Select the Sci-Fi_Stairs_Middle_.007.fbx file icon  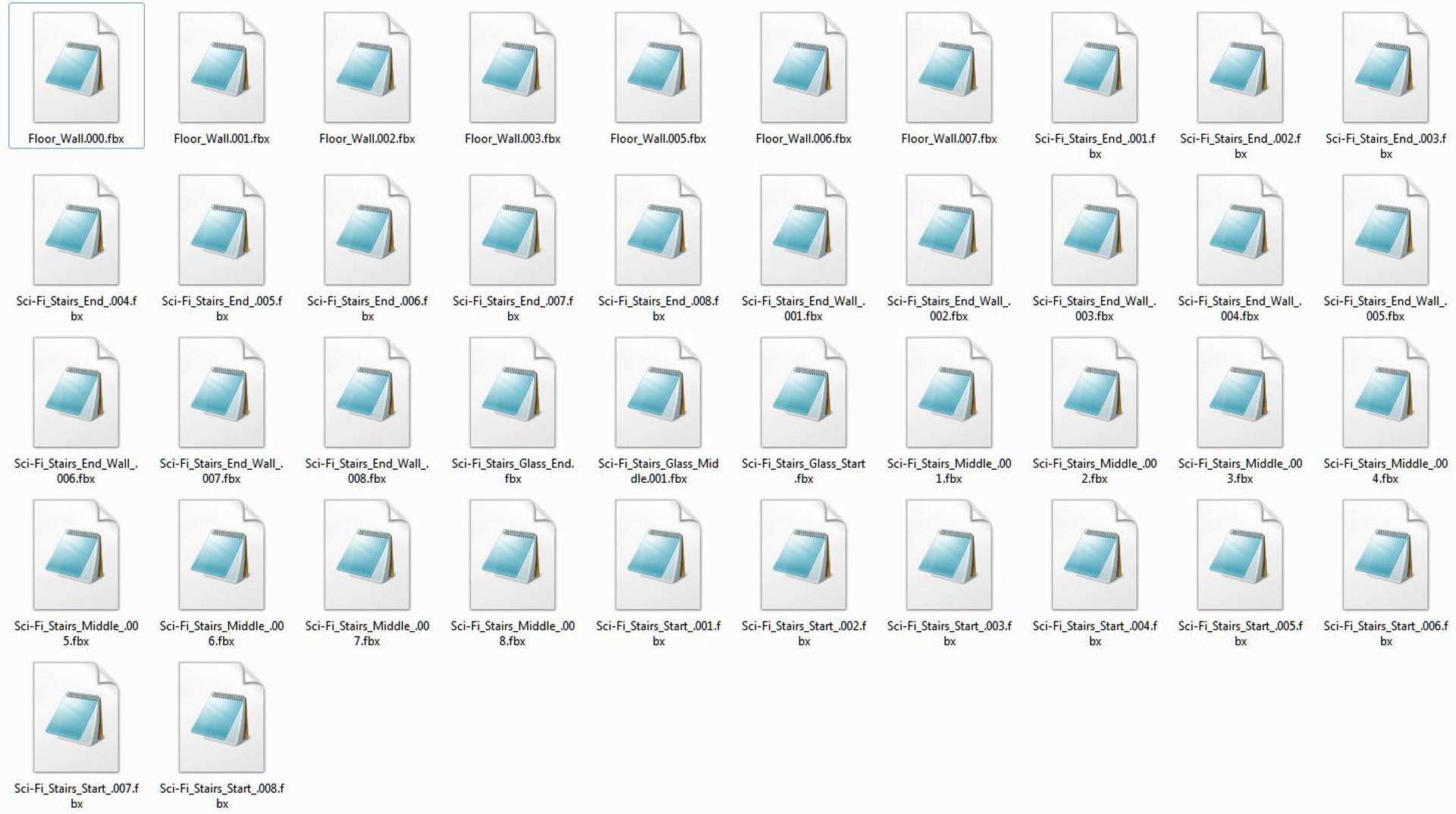click(x=367, y=555)
